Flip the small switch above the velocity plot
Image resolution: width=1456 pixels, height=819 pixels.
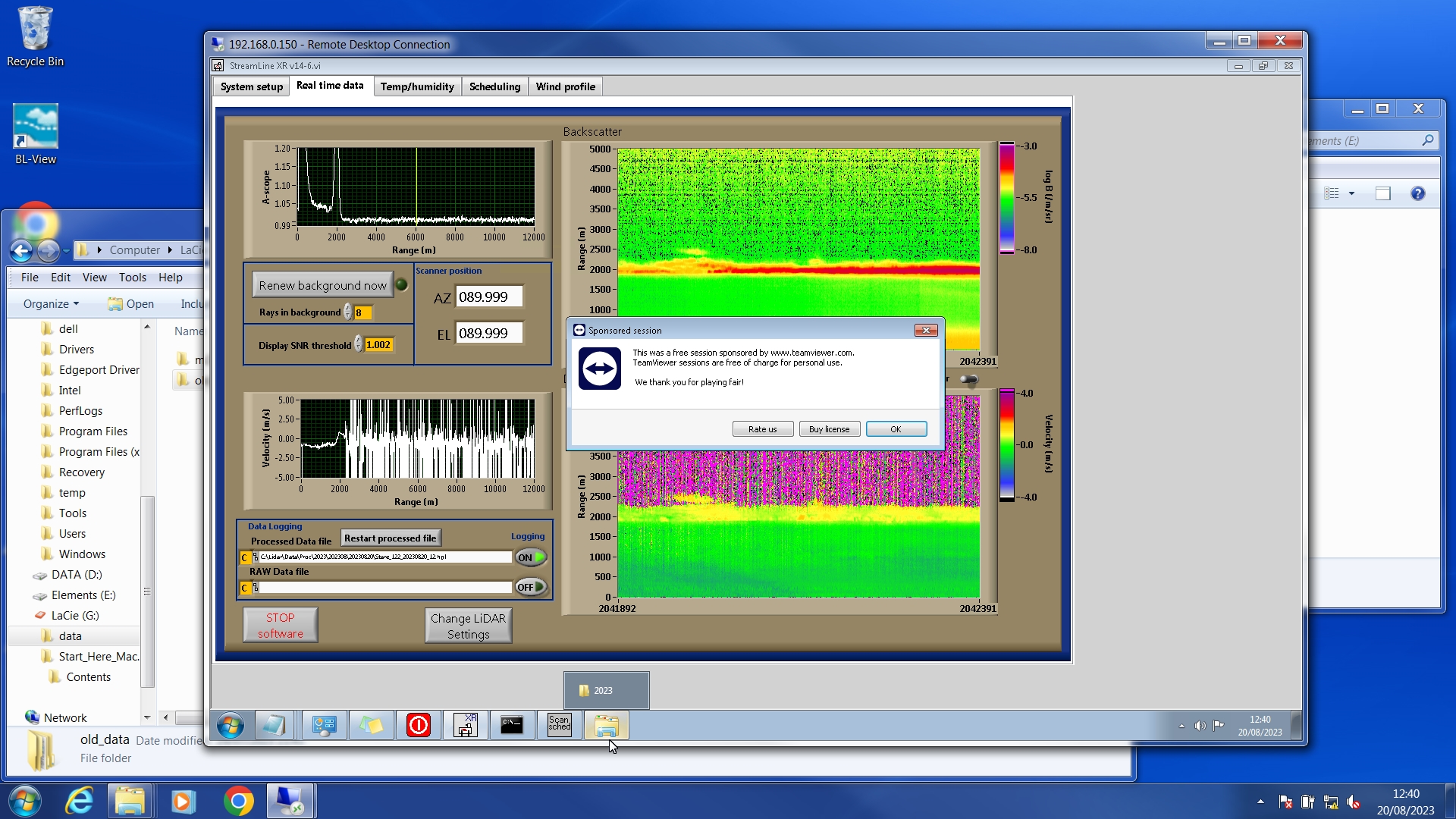pos(968,379)
